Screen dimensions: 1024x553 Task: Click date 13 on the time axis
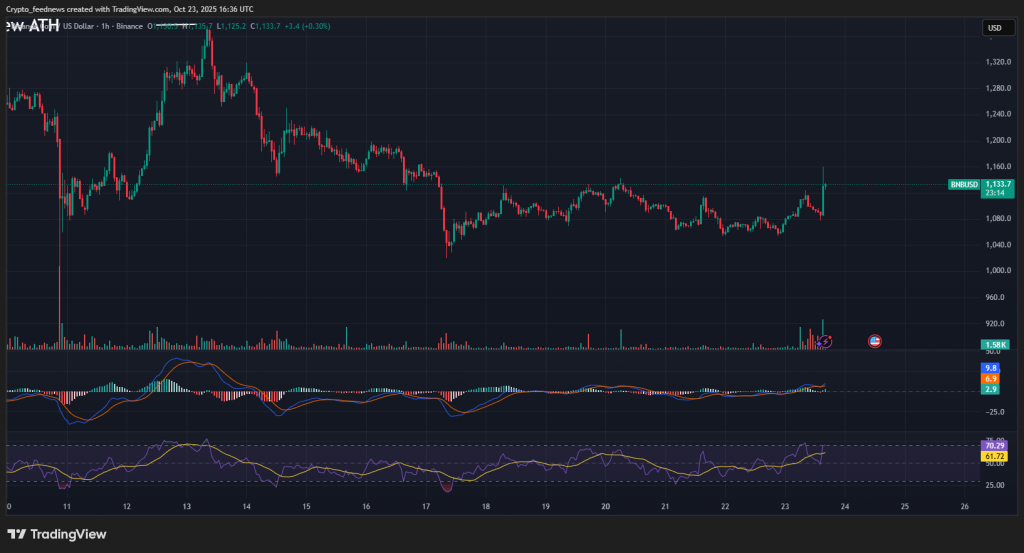(187, 507)
